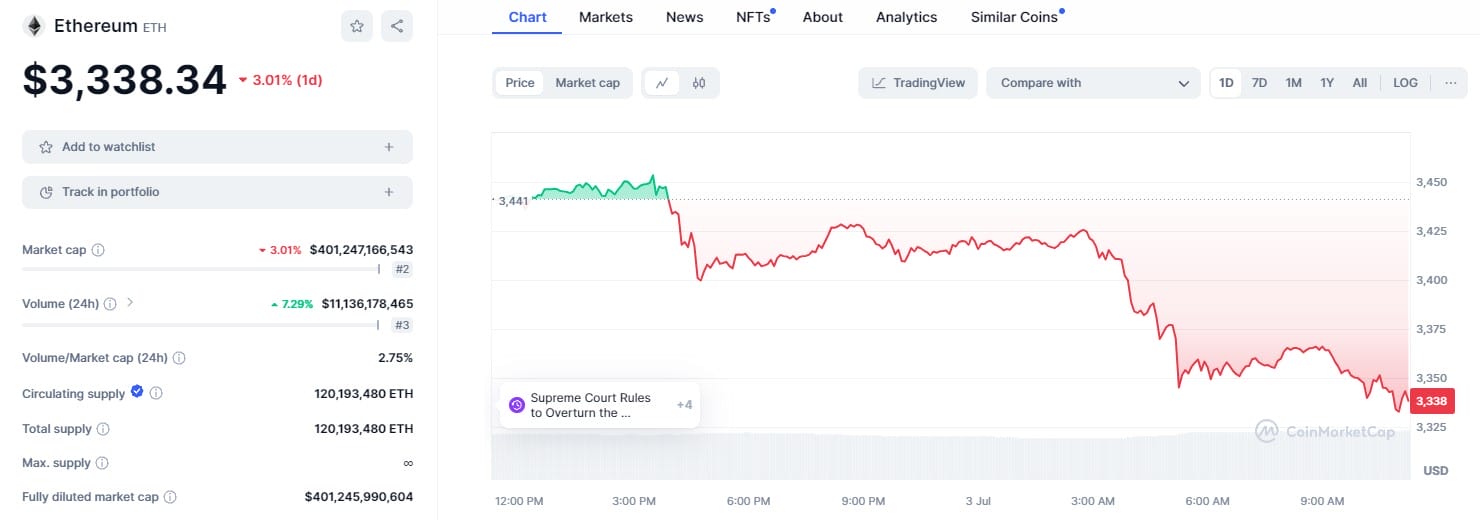Click the Add to watchlist button
The width and height of the screenshot is (1480, 520).
point(217,147)
